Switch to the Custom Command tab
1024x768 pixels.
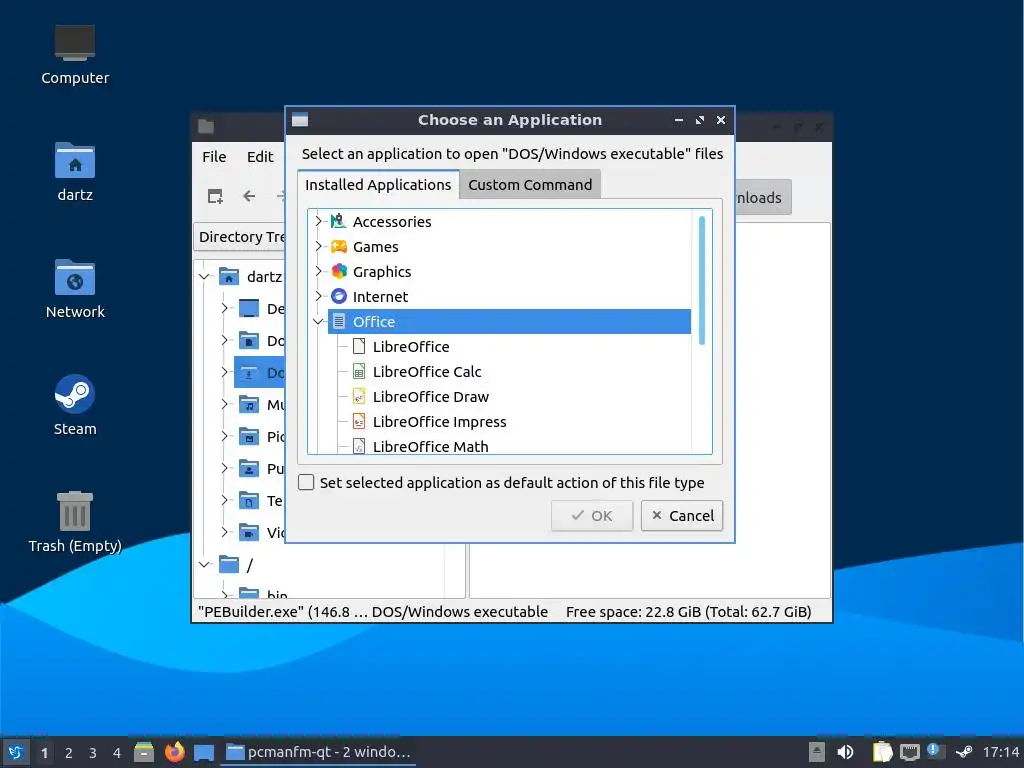coord(530,185)
